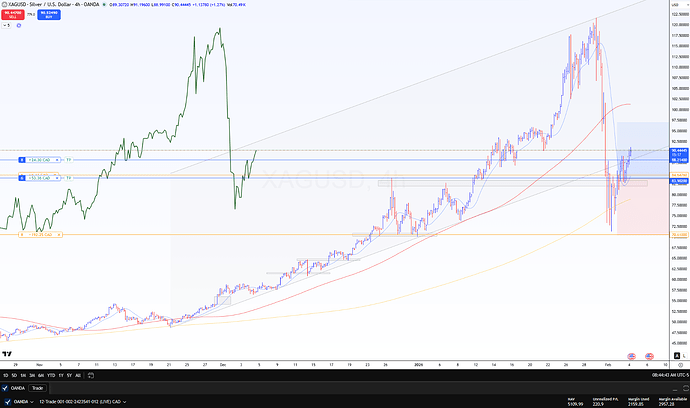Click the blue replay circle icon below Sell
Screen dimensions: 690x408
(x=18, y=26)
